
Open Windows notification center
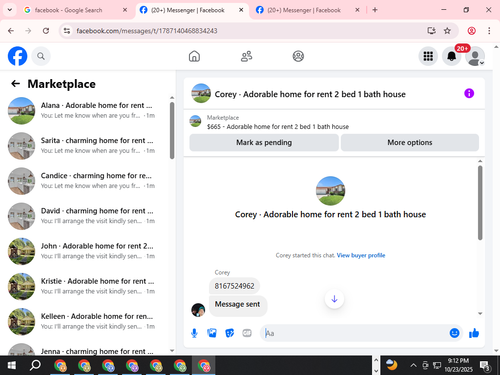pos(485,366)
